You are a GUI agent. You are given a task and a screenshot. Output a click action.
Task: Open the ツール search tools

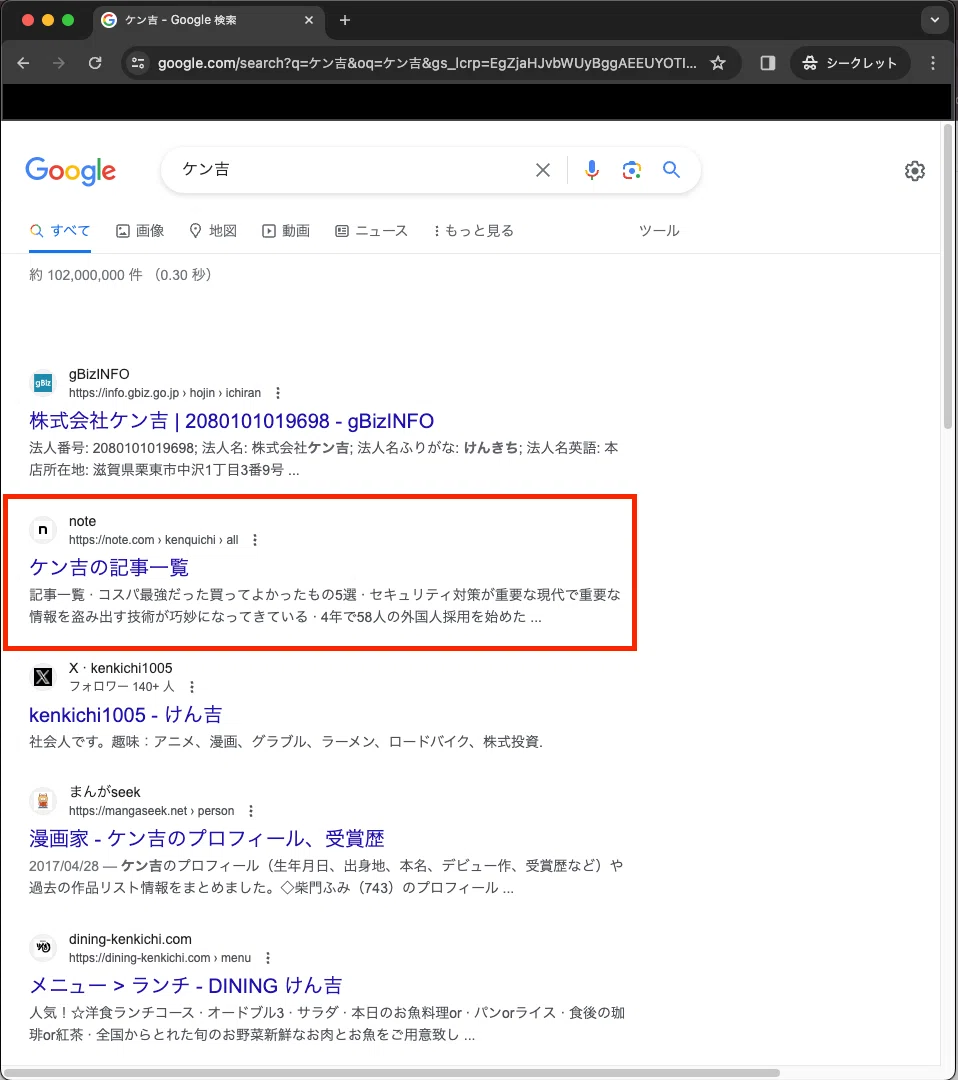[x=659, y=231]
